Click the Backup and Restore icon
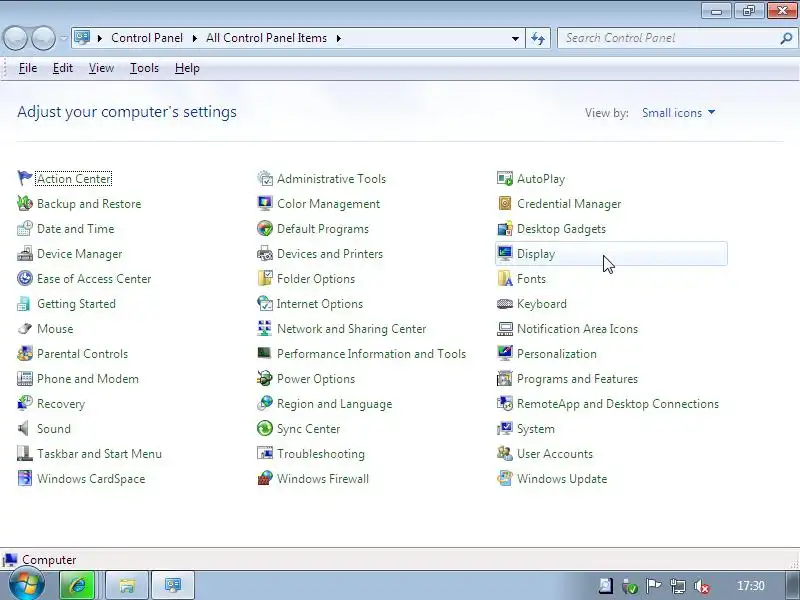This screenshot has width=800, height=600. [24, 204]
